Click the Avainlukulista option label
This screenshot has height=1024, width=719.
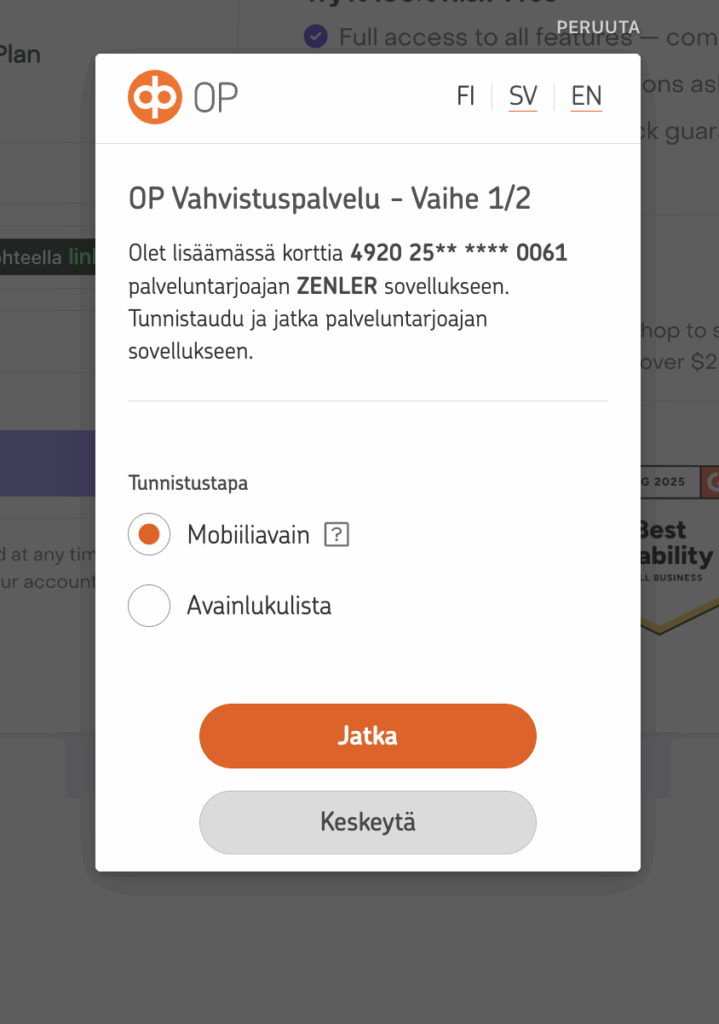click(259, 605)
